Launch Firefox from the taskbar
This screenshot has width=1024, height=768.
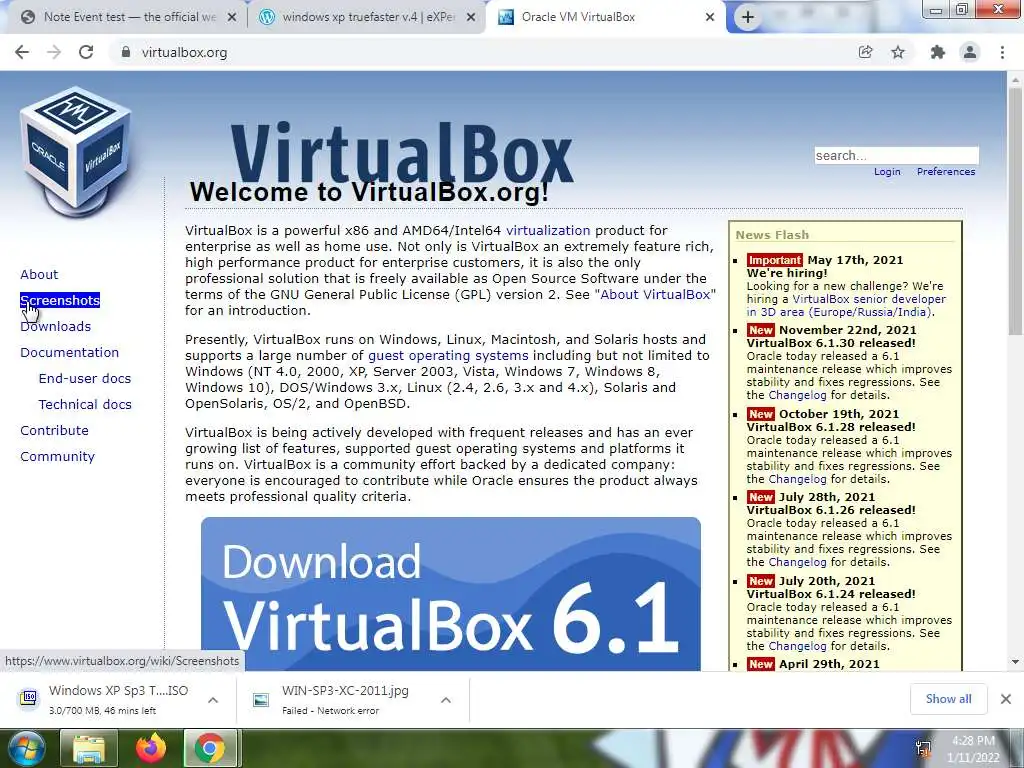pos(150,748)
